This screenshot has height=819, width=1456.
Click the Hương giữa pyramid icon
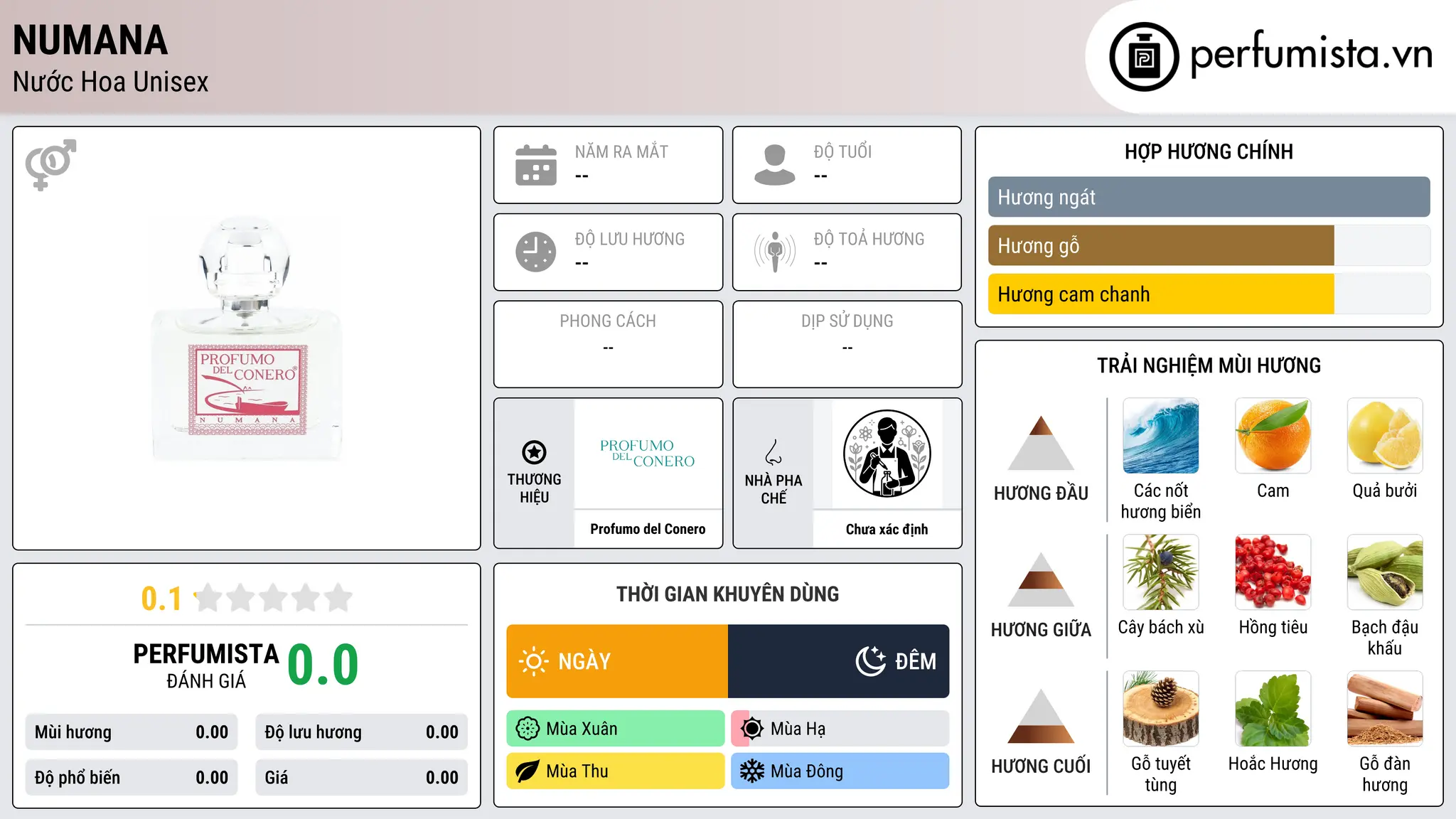tap(1041, 579)
